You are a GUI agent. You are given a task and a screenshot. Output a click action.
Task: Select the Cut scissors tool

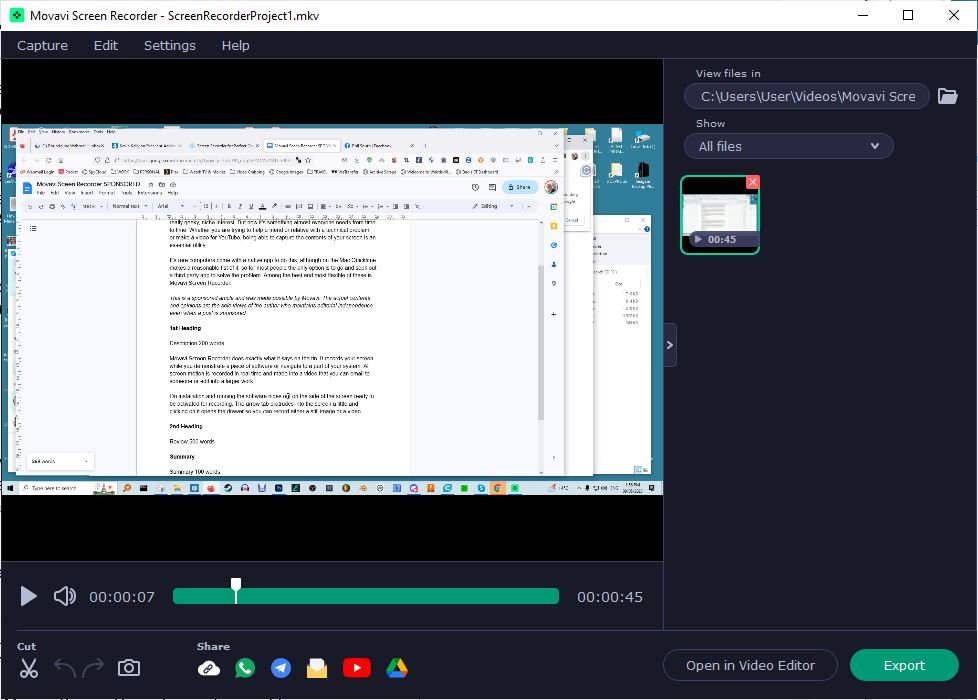[28, 667]
